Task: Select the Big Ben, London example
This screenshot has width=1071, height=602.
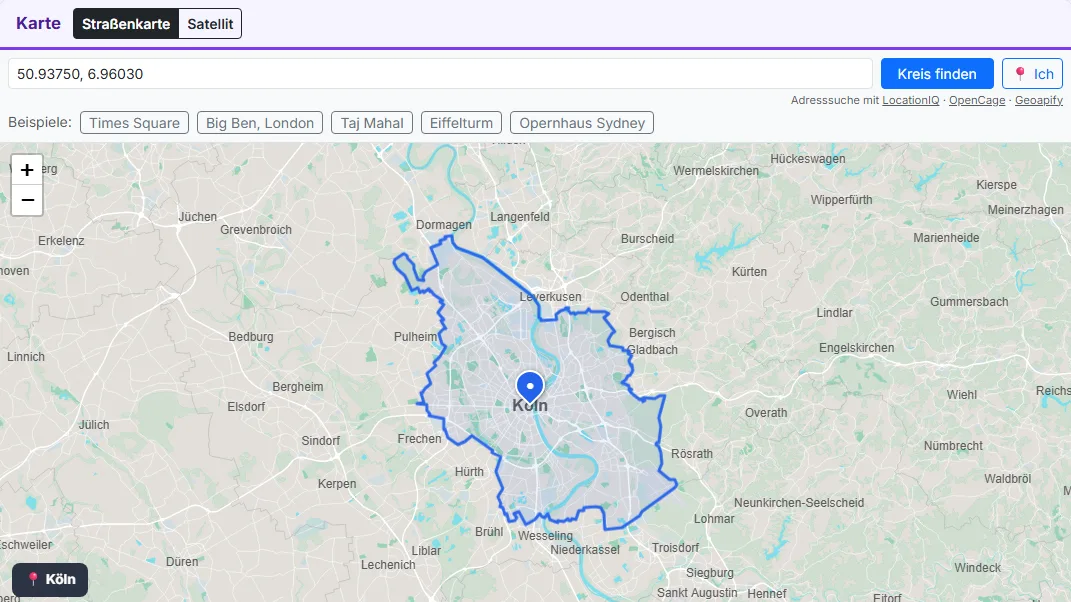Action: 260,123
